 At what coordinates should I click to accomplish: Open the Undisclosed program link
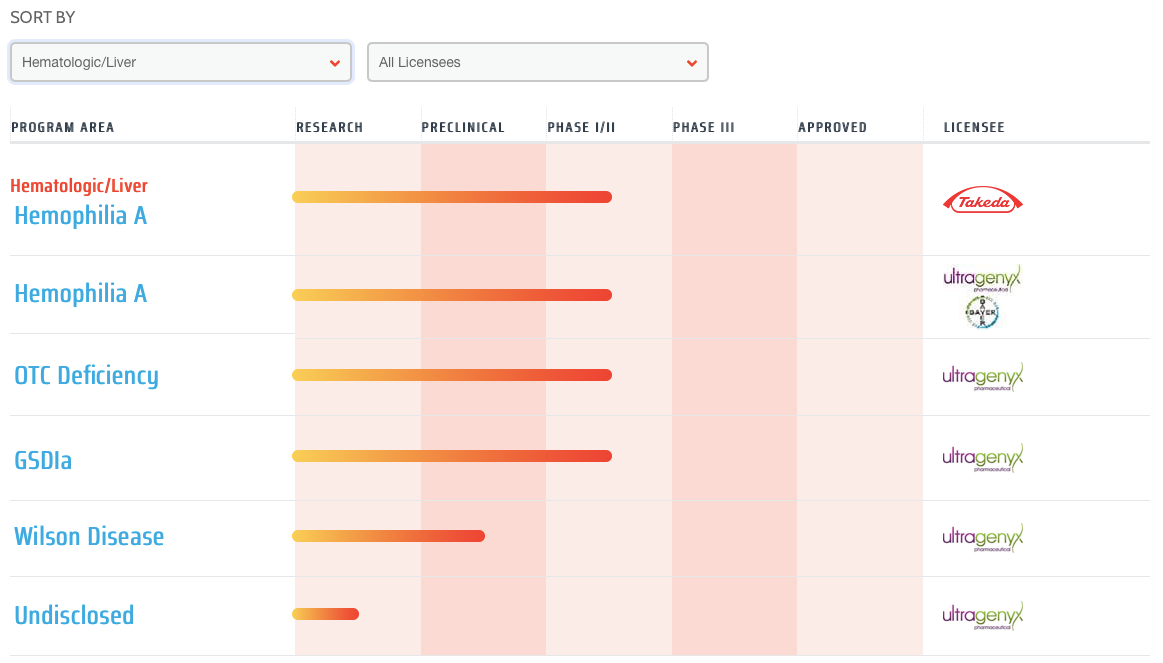point(74,615)
